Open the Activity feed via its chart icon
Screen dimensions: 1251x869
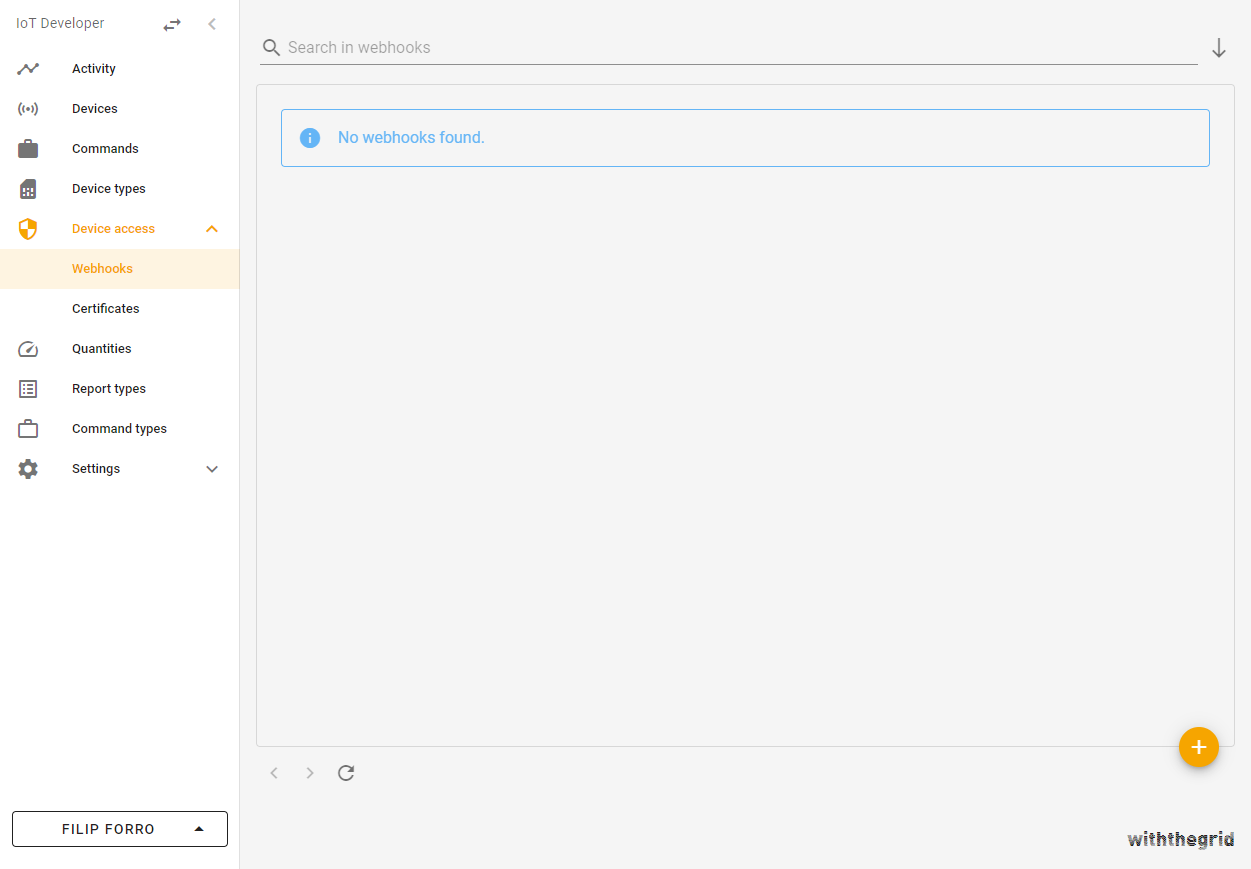pos(27,68)
